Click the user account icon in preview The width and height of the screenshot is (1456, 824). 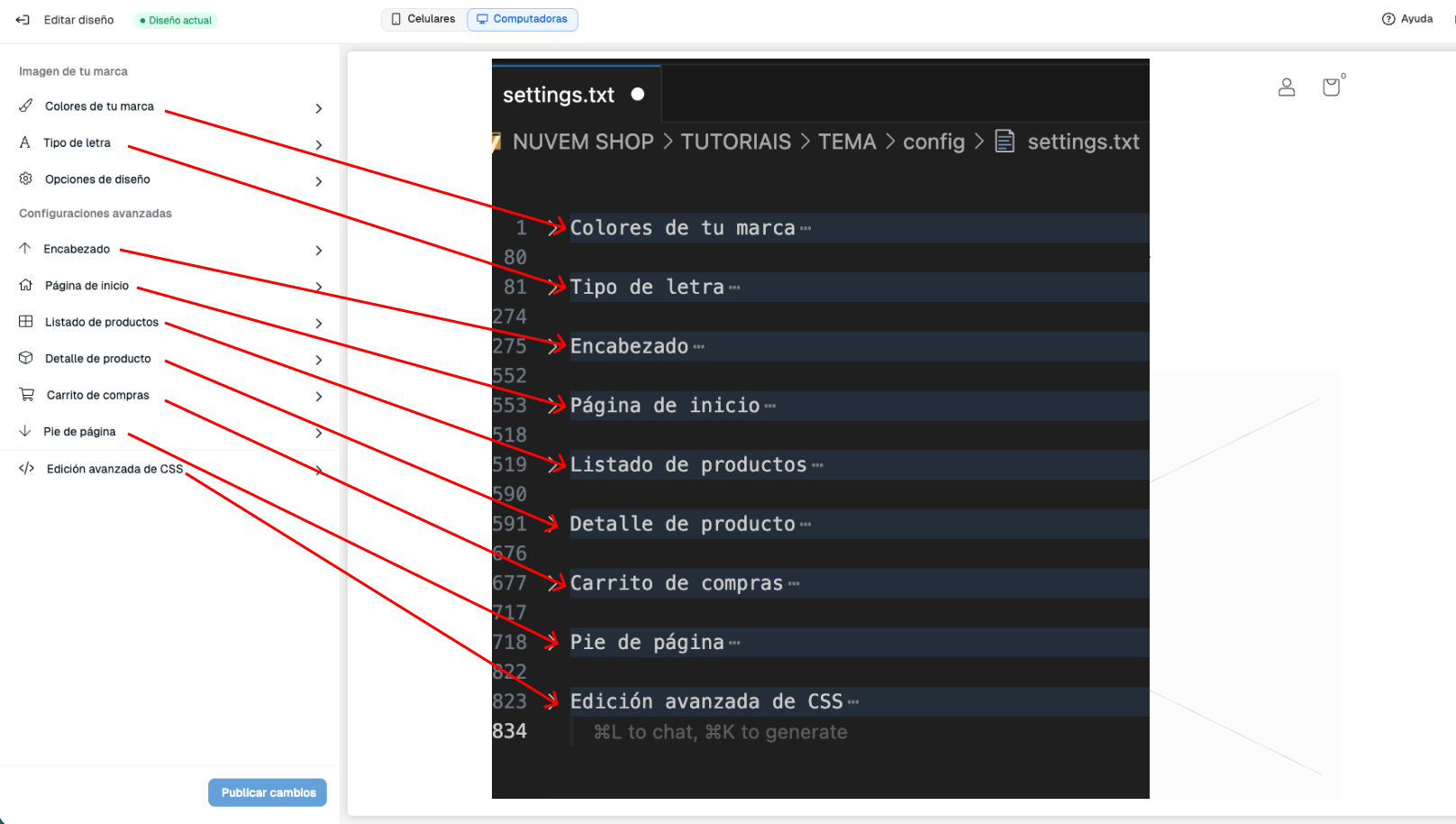1287,87
